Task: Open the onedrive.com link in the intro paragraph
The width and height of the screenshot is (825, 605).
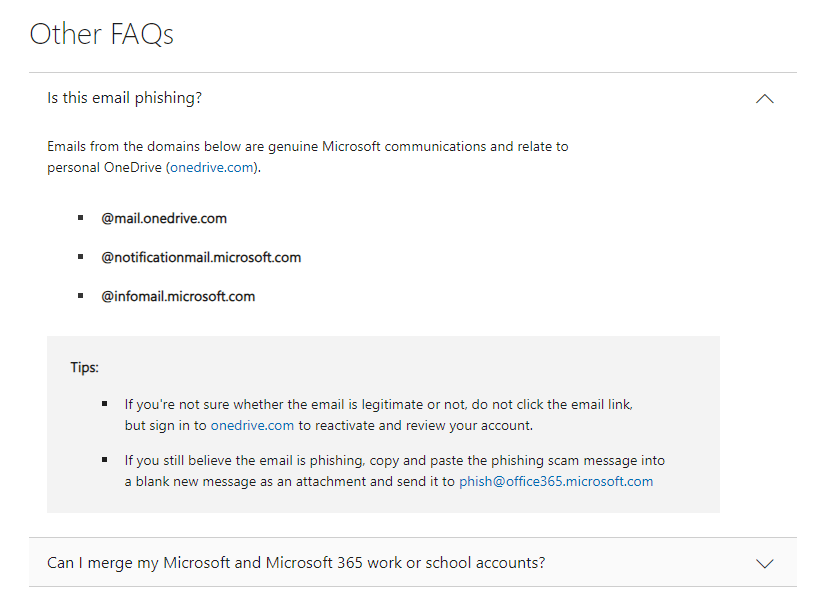Action: click(212, 167)
